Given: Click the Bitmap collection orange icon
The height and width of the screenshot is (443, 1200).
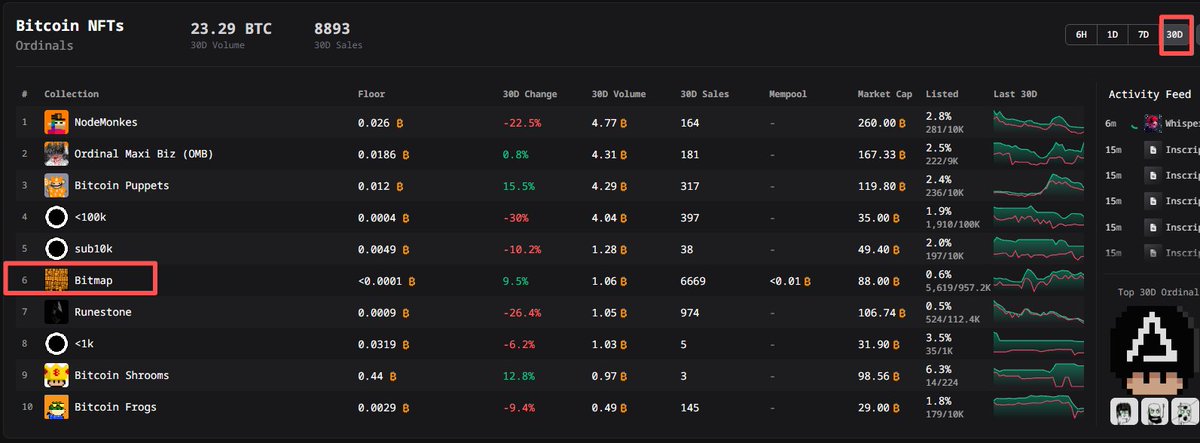Looking at the screenshot, I should pos(56,281).
